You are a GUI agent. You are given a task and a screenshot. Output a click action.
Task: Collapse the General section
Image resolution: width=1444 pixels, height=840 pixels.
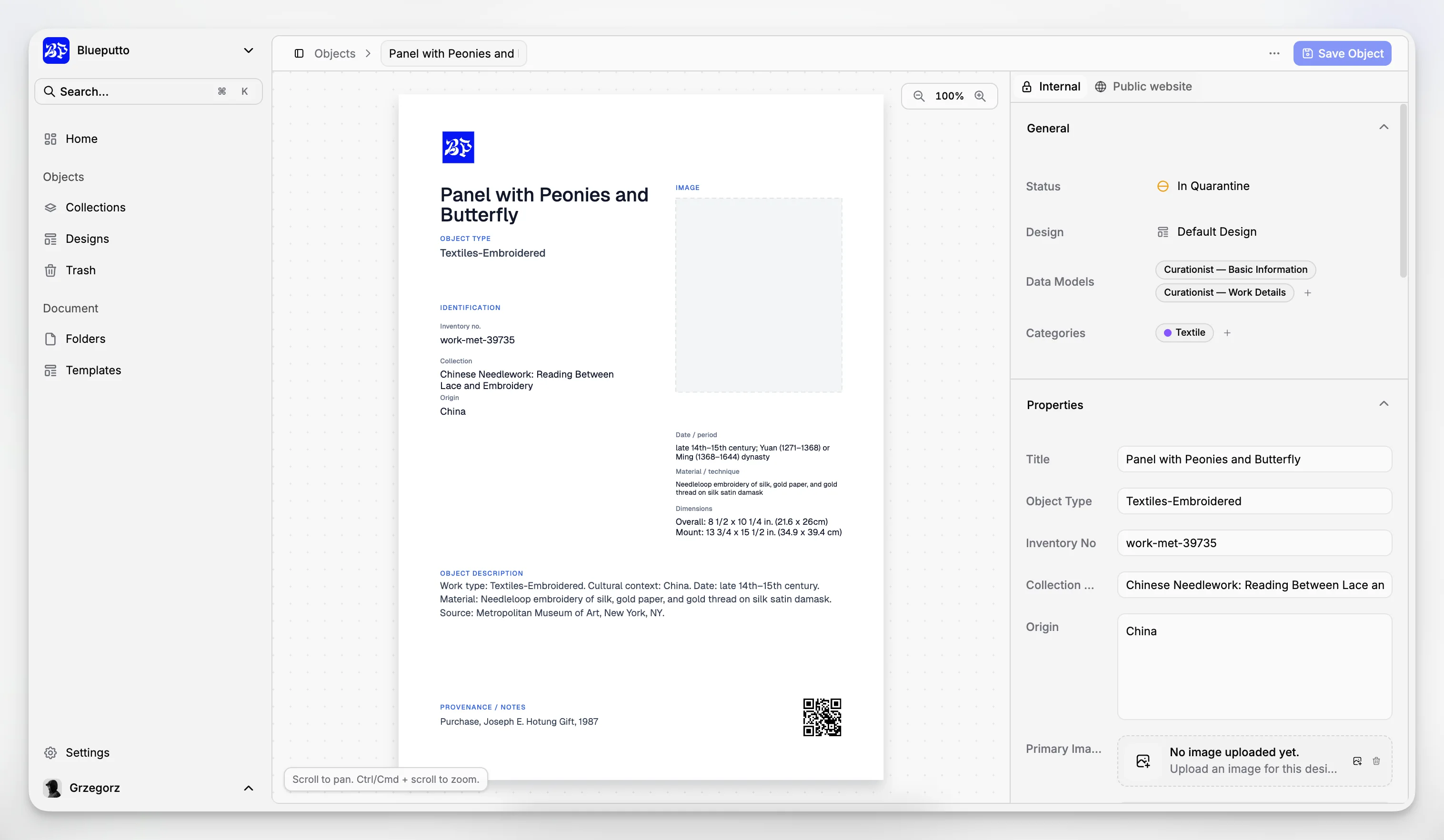pyautogui.click(x=1383, y=127)
